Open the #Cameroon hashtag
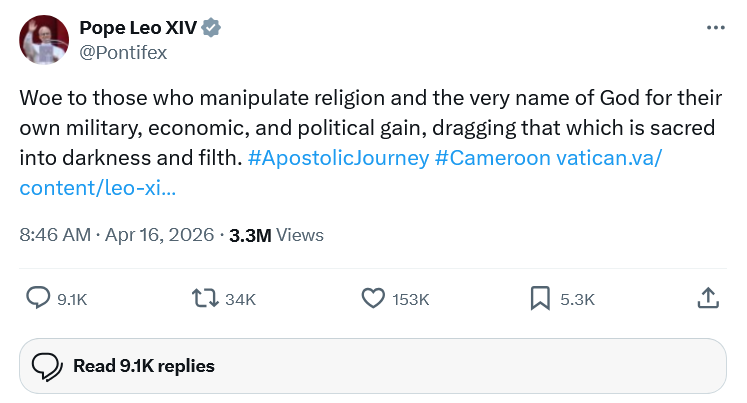This screenshot has height=403, width=747. point(492,159)
